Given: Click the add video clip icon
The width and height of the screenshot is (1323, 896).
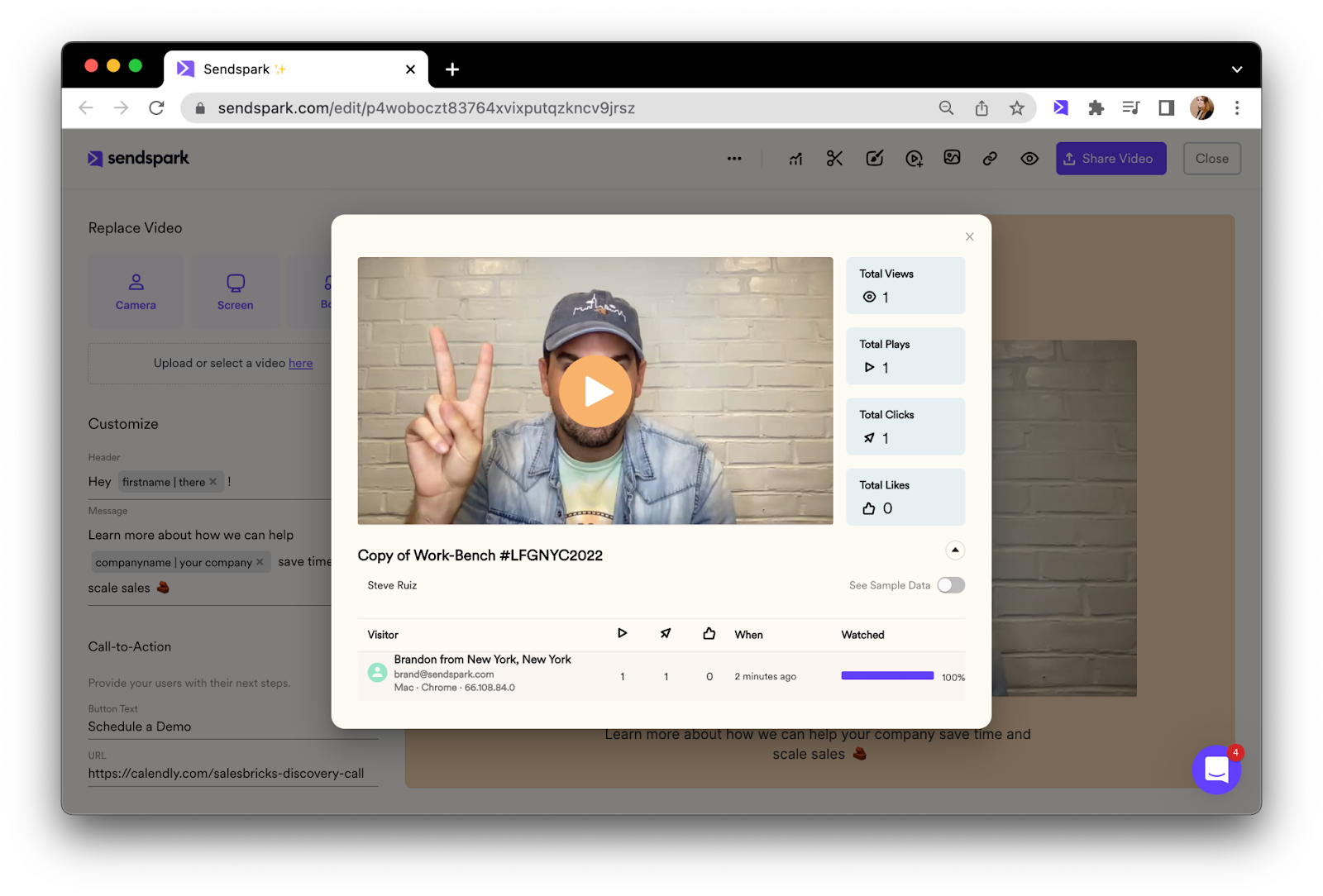Looking at the screenshot, I should [x=914, y=159].
